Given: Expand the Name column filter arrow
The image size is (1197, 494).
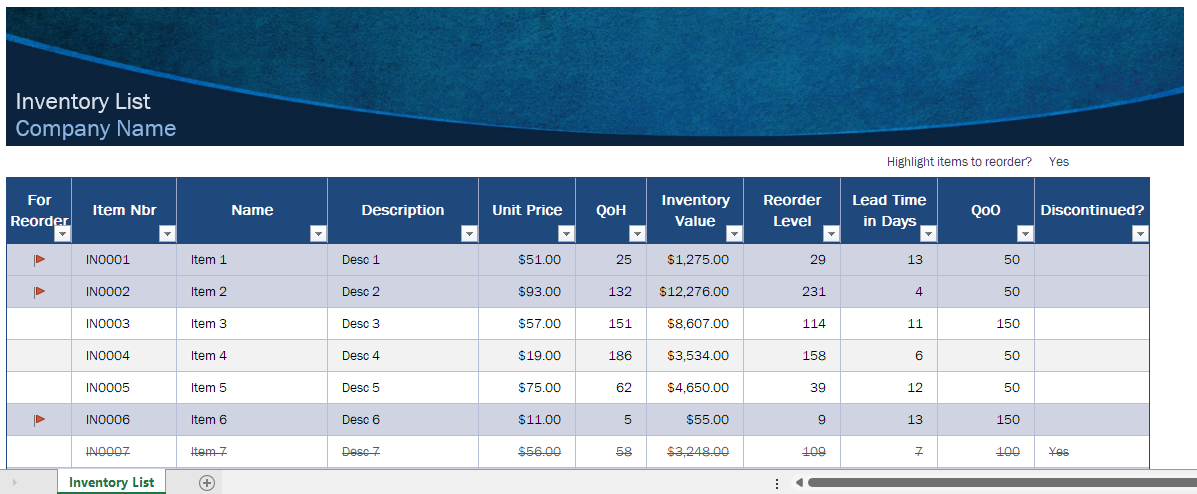Looking at the screenshot, I should [318, 234].
